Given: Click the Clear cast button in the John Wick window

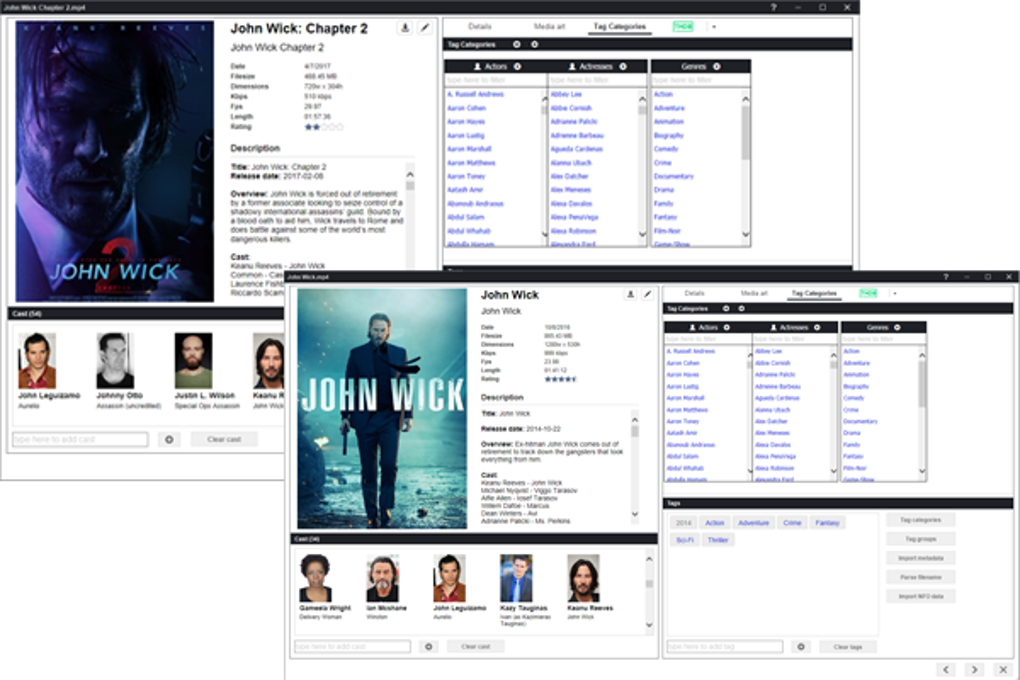Looking at the screenshot, I should 476,646.
